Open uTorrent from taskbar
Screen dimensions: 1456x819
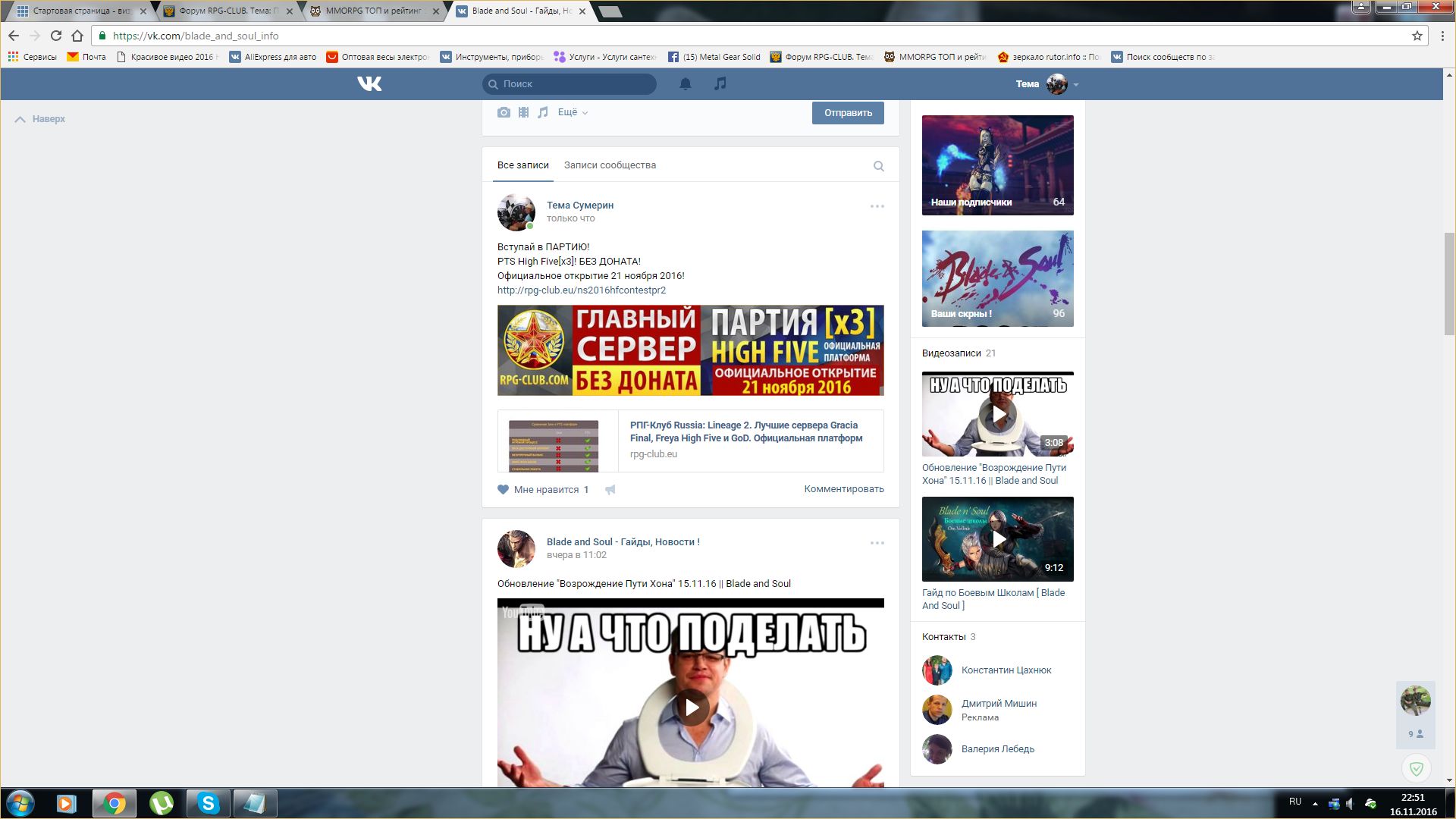point(162,803)
